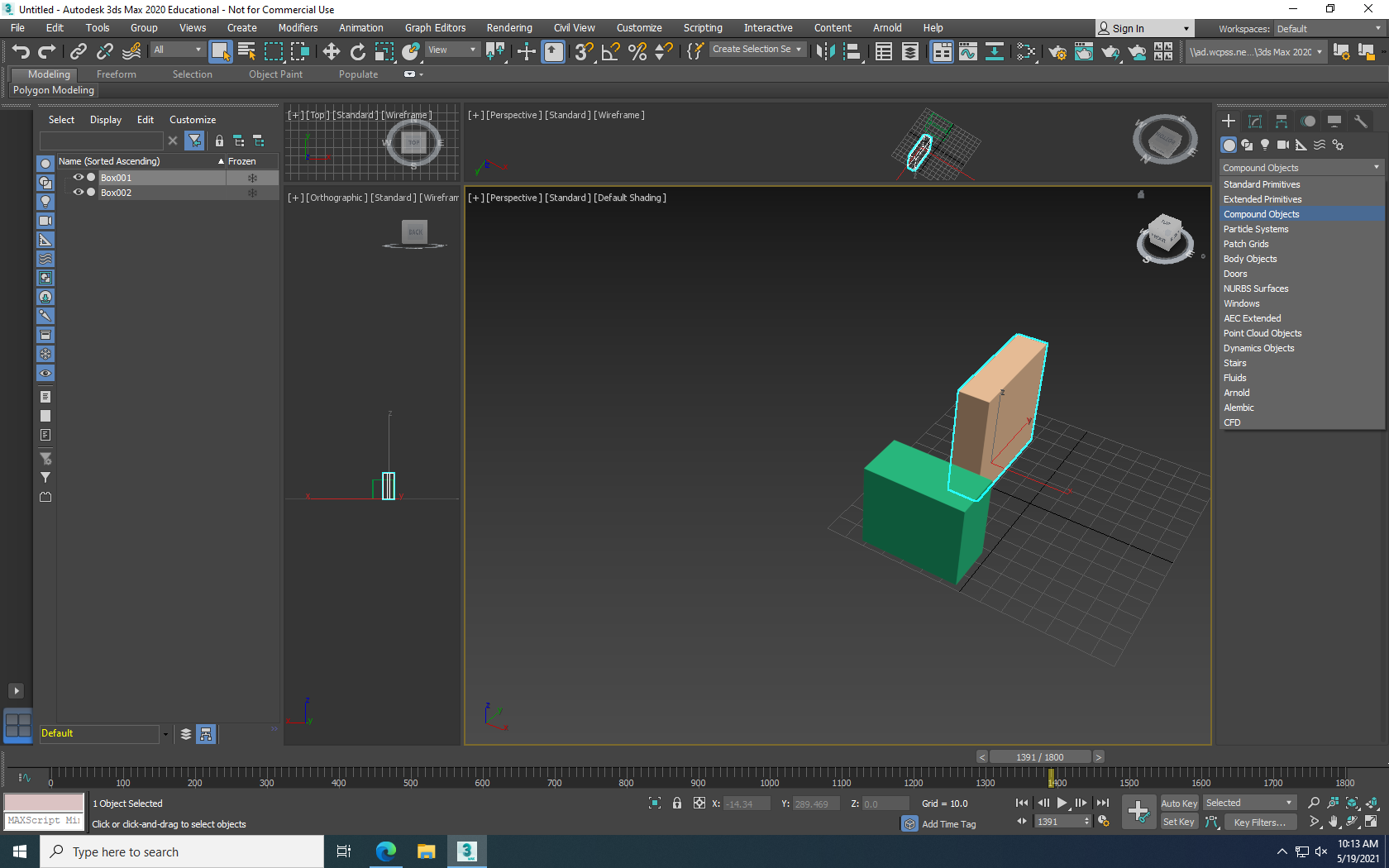Click Play Animation button
Image resolution: width=1389 pixels, height=868 pixels.
[1062, 803]
